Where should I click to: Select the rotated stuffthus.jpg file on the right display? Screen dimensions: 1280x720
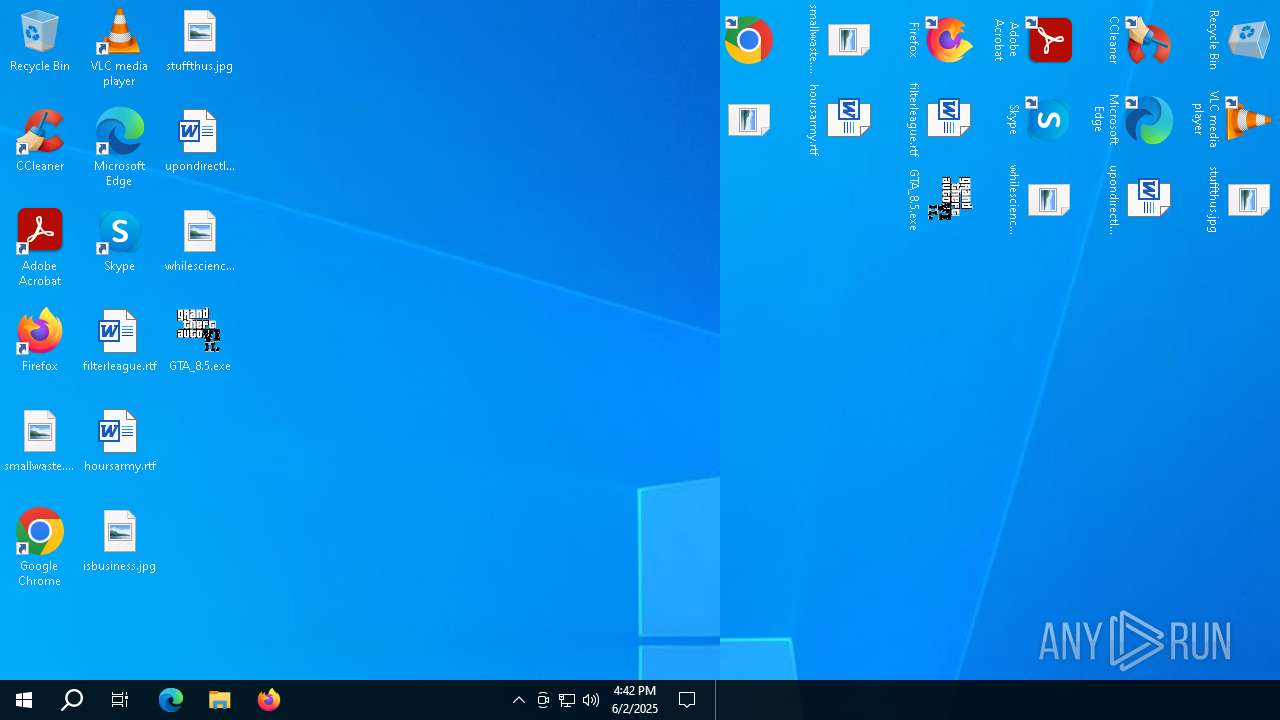[x=1240, y=200]
